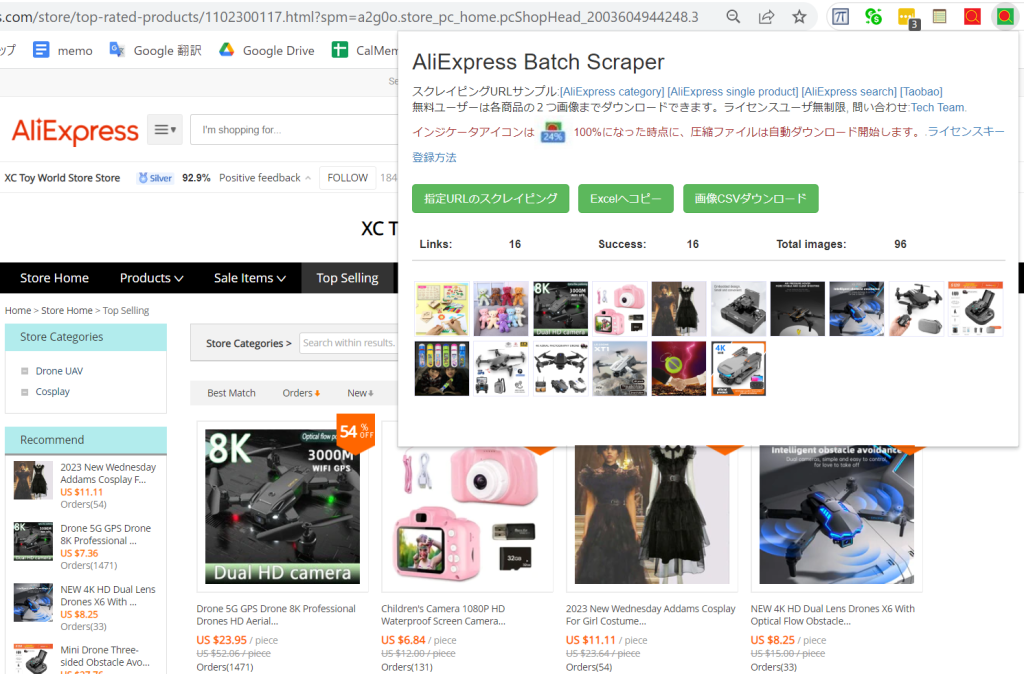Viewport: 1024px width, 674px height.
Task: Click the green AliExpress Batch Scraper extension icon
Action: tap(1005, 16)
